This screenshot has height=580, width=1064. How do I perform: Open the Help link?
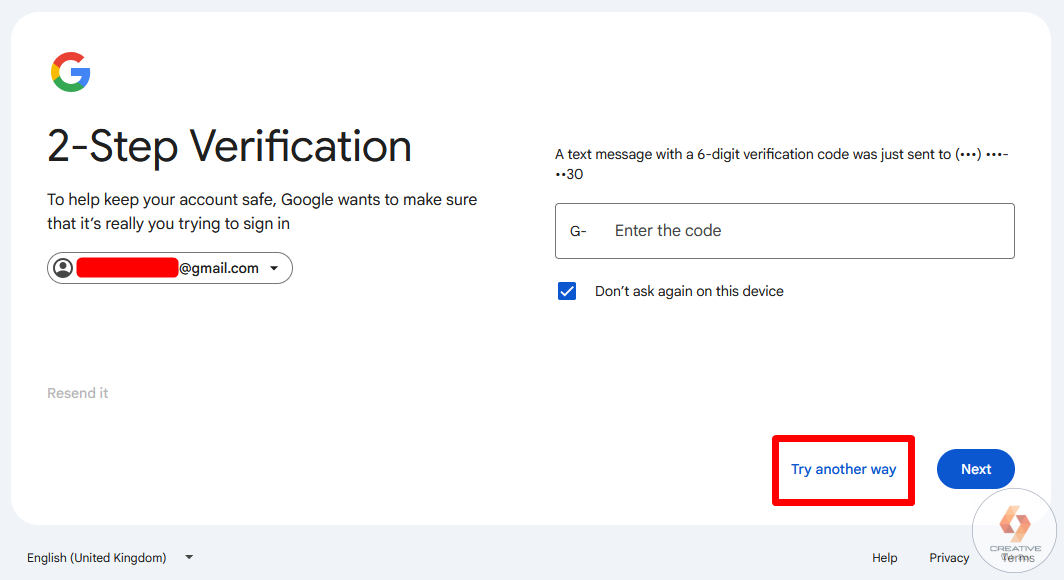pos(884,558)
